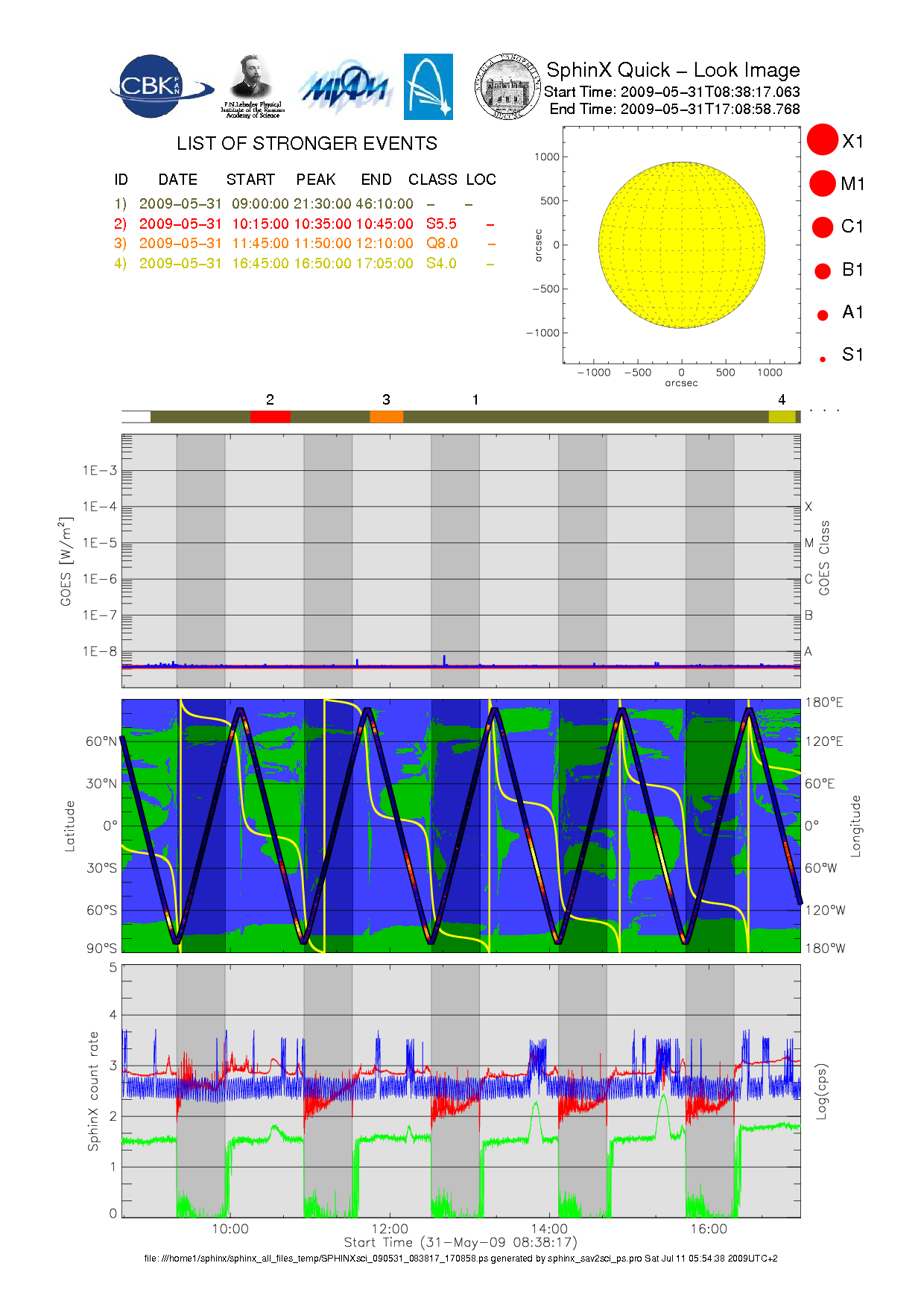Click the C1 red legend circle
The width and height of the screenshot is (924, 1307).
823,227
